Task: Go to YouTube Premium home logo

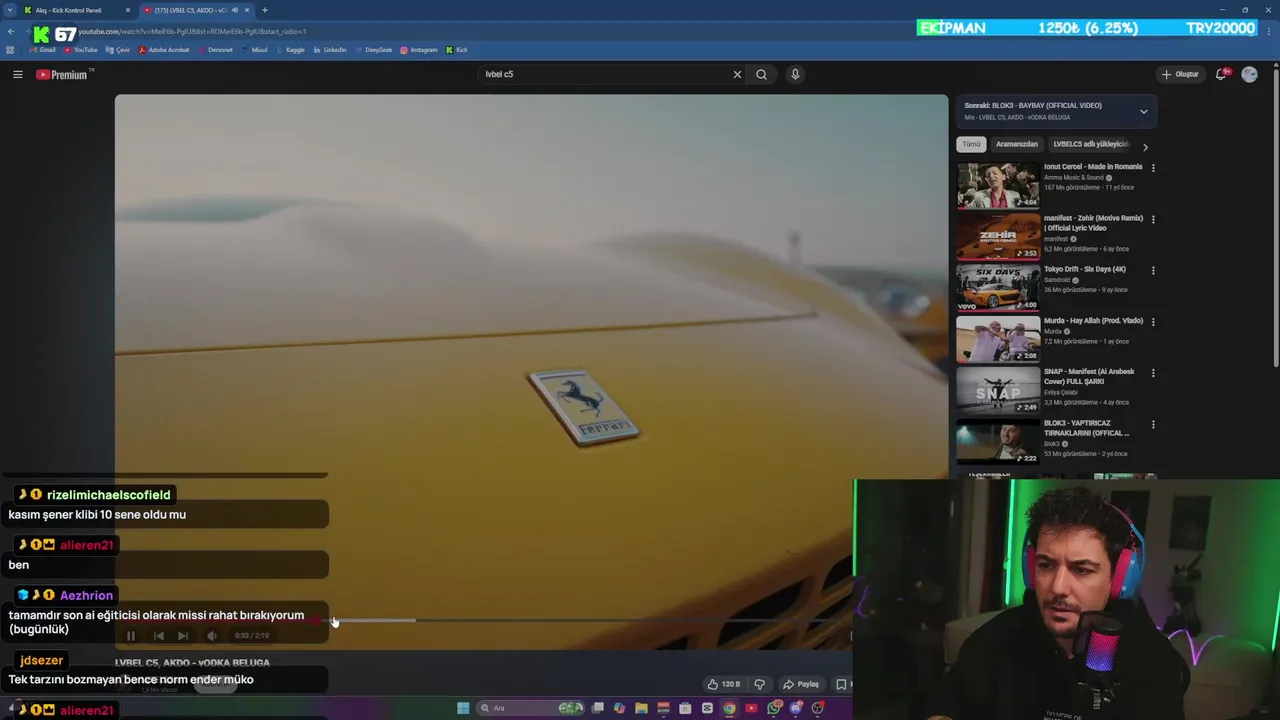Action: click(x=62, y=74)
